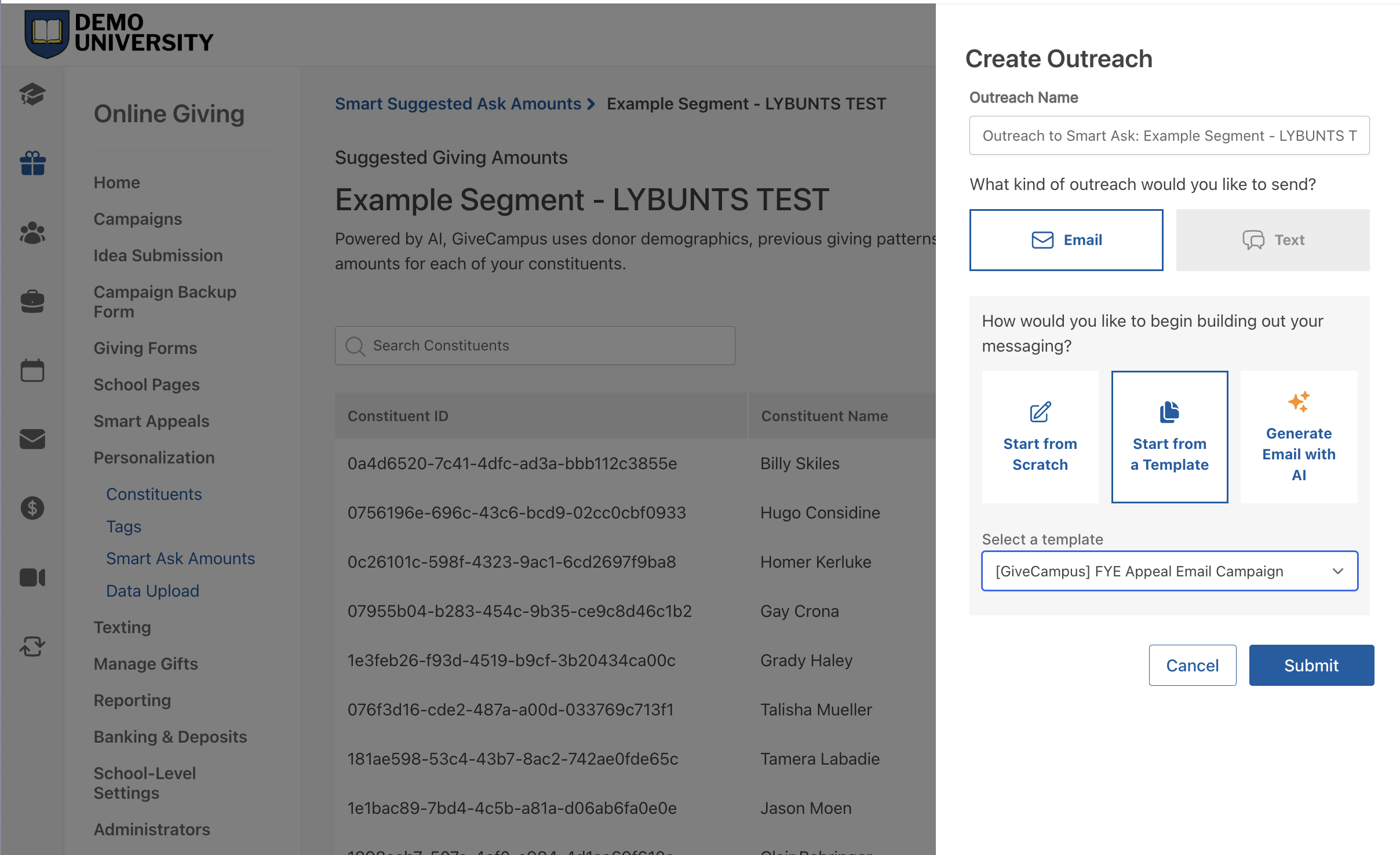Open Personalization menu item

click(x=154, y=458)
